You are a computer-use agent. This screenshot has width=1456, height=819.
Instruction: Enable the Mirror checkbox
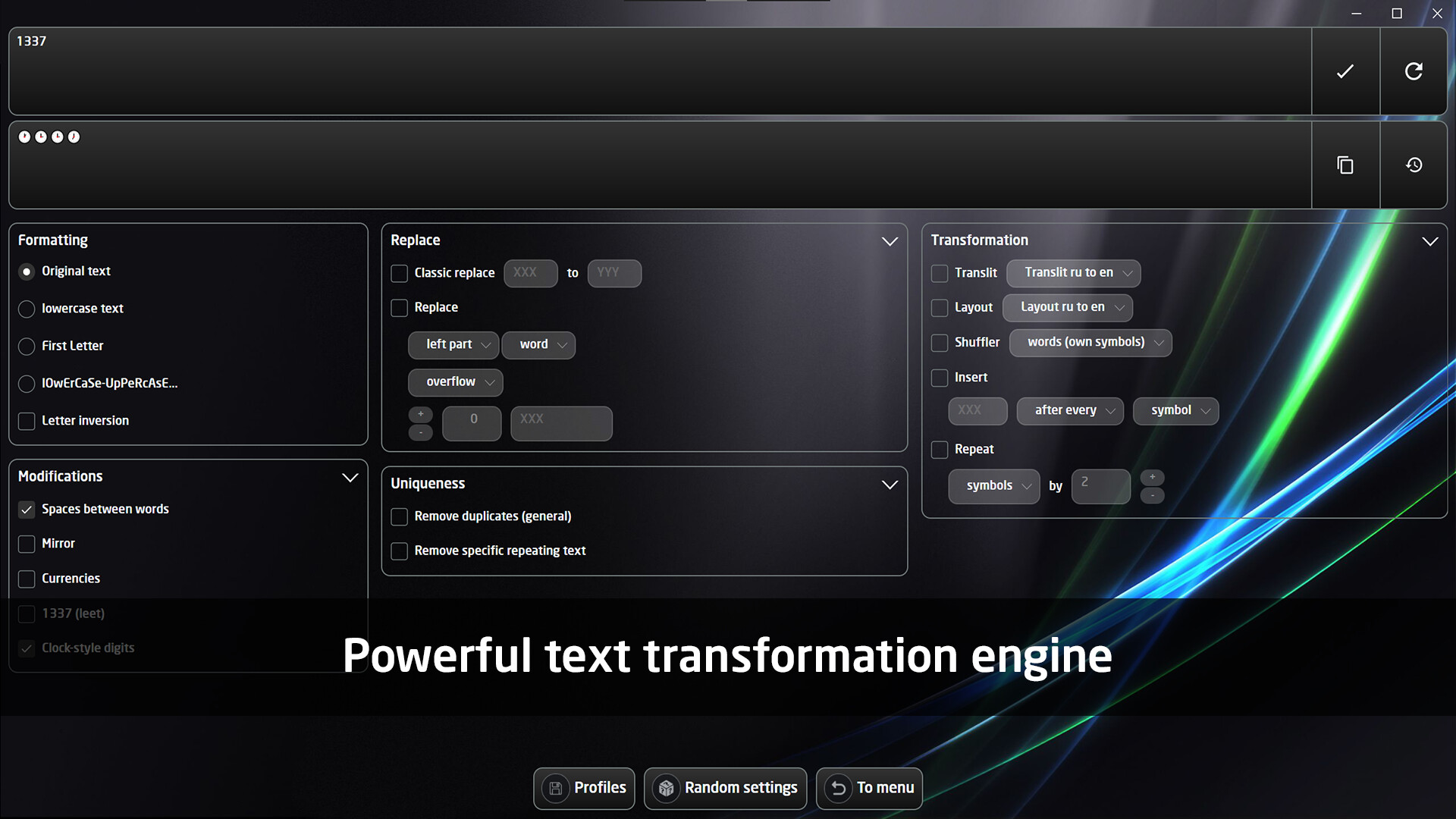click(x=27, y=544)
